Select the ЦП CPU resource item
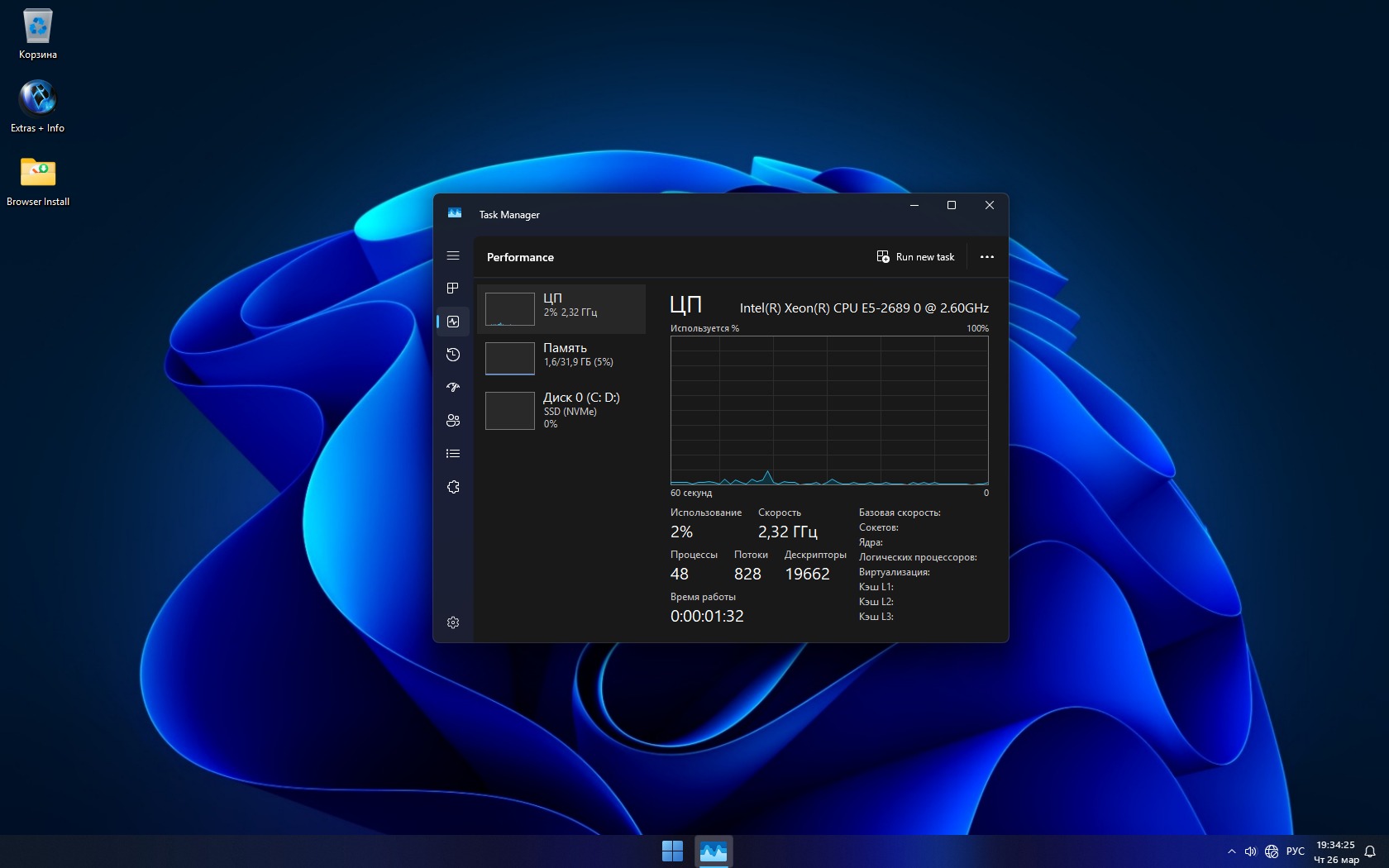 561,308
